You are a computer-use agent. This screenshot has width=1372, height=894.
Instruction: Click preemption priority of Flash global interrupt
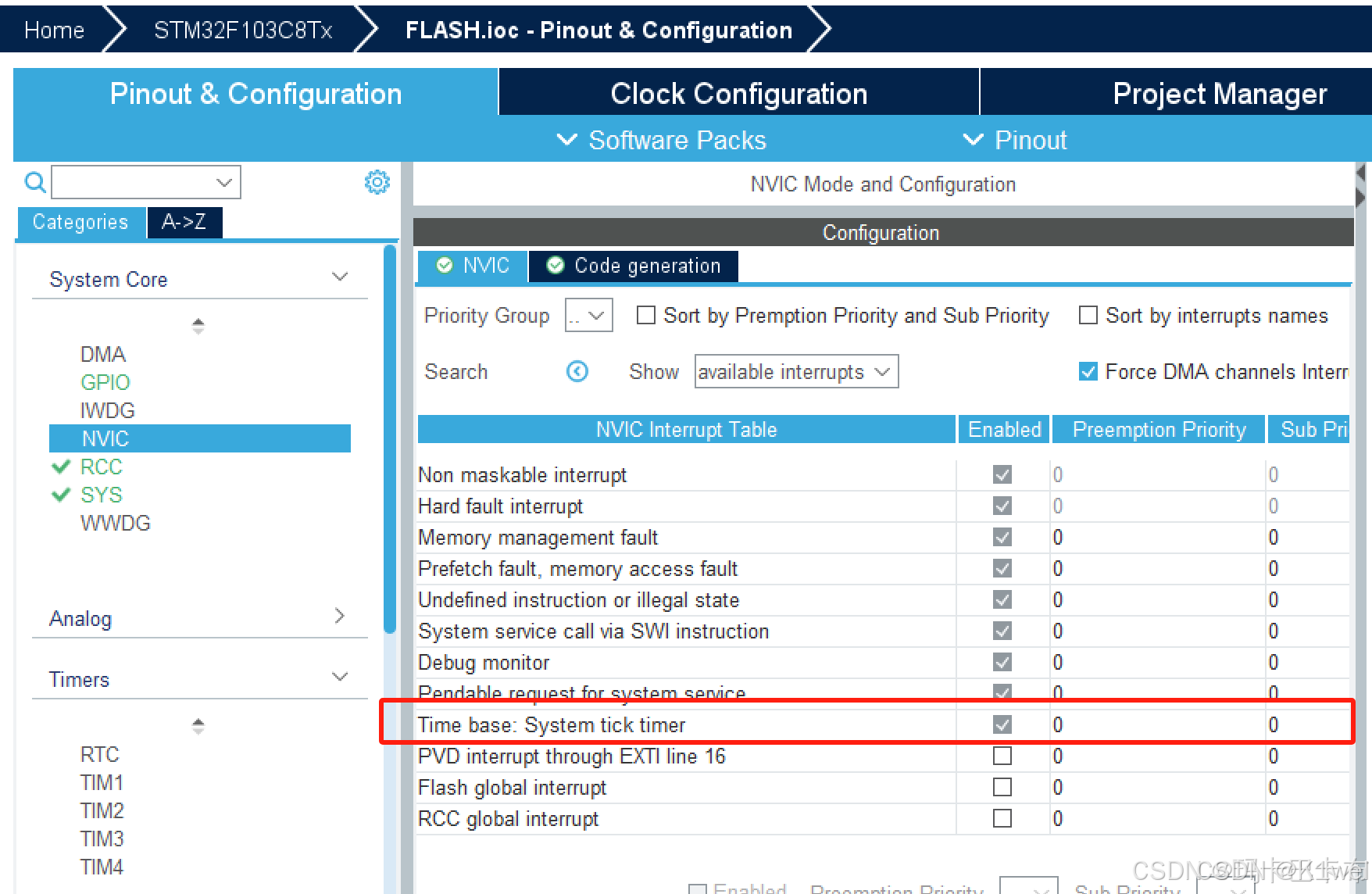1158,787
